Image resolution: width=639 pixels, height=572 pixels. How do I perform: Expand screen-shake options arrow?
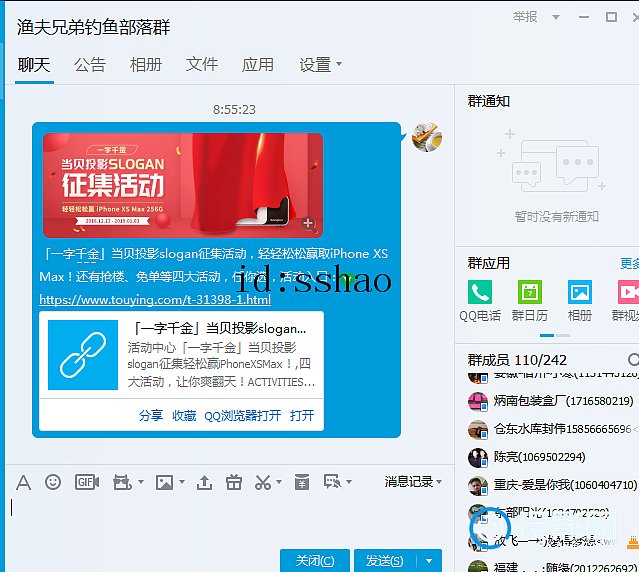click(x=141, y=482)
